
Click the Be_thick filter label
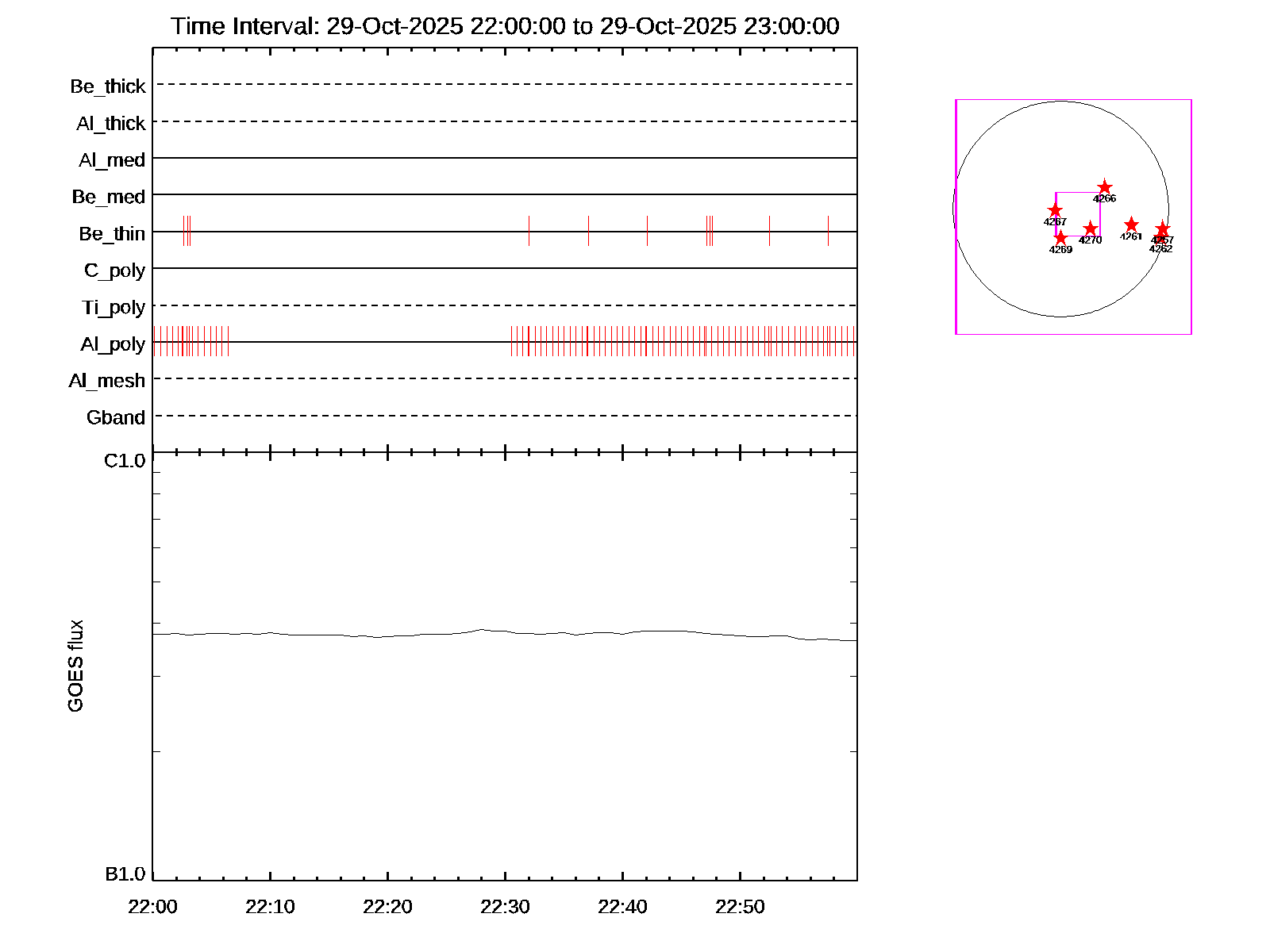tap(108, 86)
